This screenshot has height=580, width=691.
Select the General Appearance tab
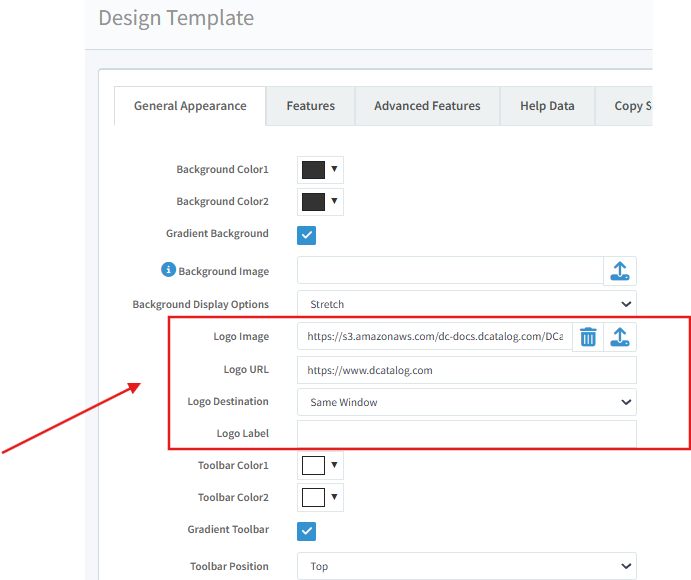coord(190,106)
